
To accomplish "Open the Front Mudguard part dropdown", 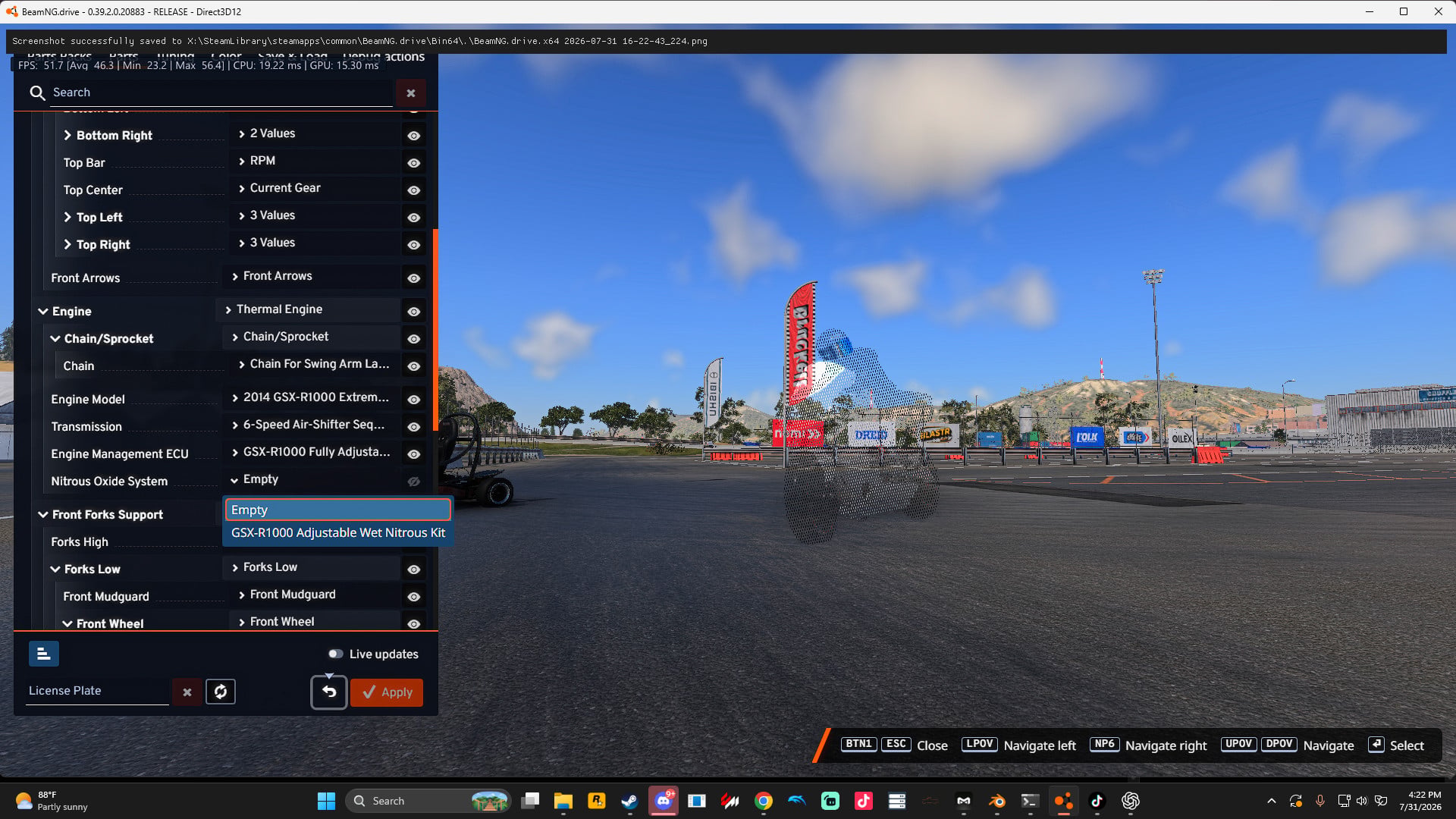I will point(315,595).
